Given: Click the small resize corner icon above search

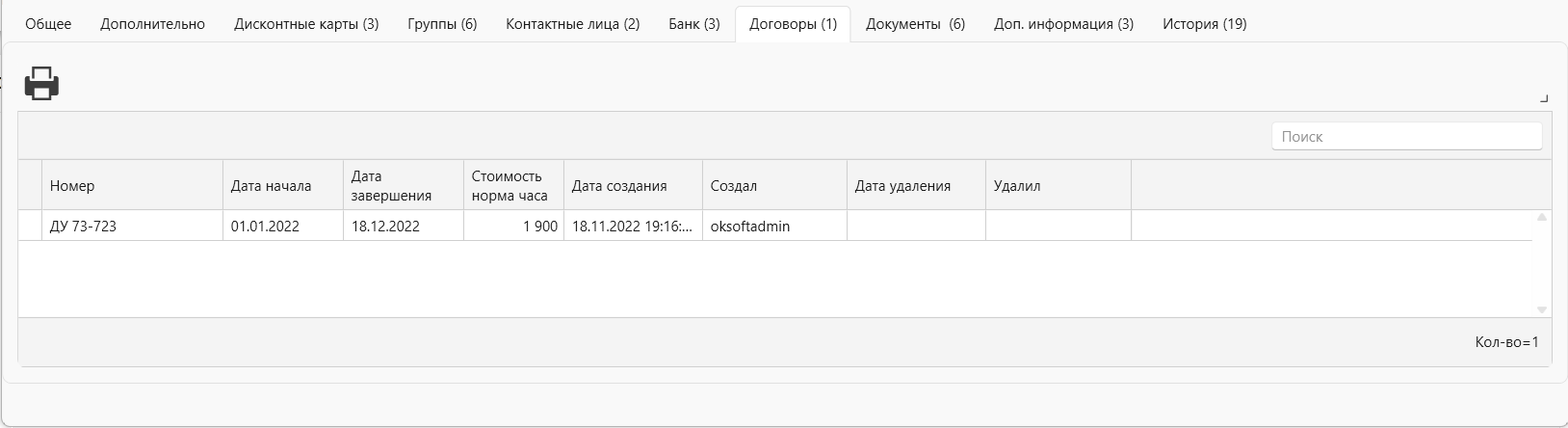Looking at the screenshot, I should 1544,98.
